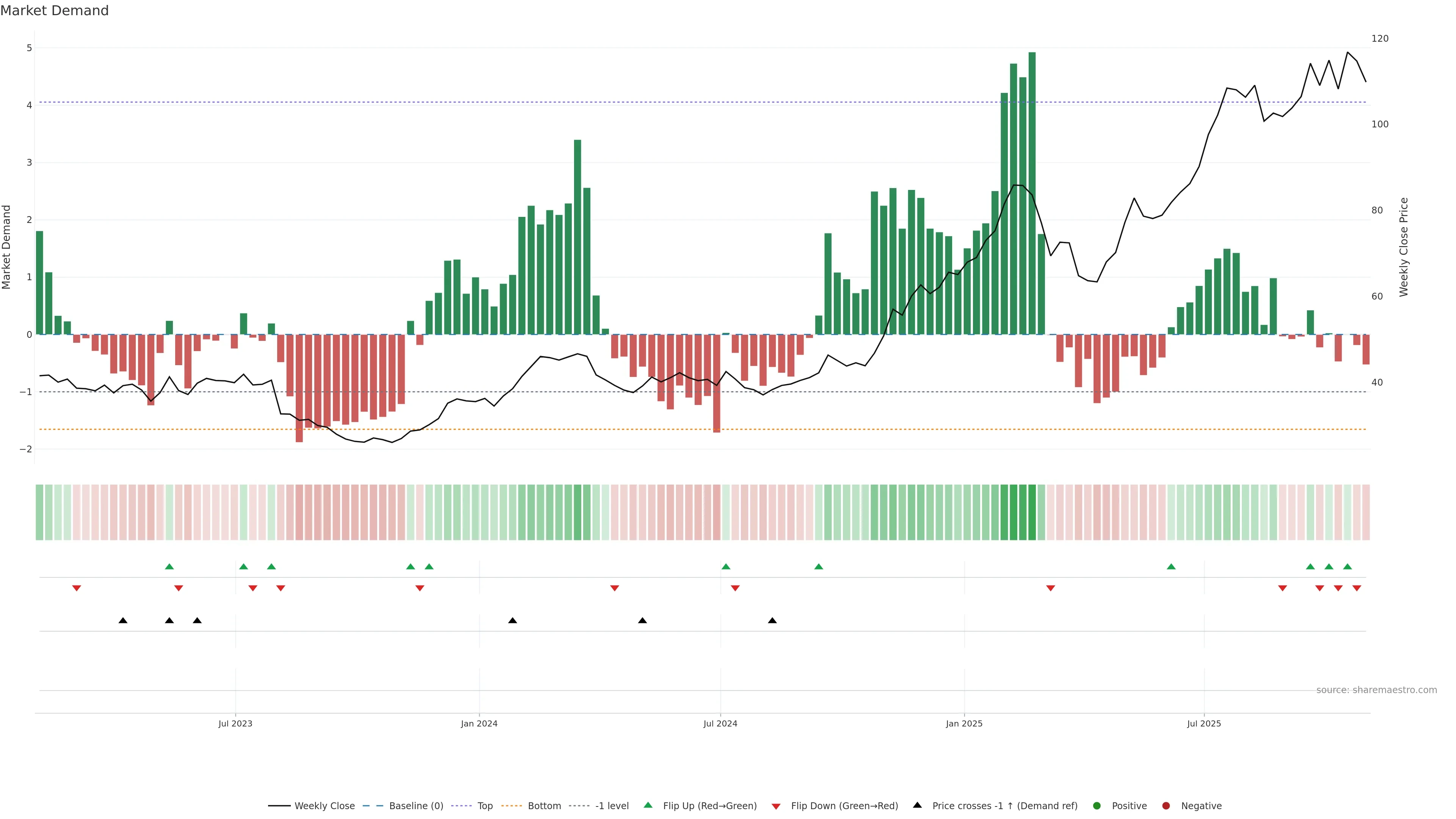Click the source: sharemaestro.com text
Viewport: 1456px width, 819px height.
tap(1376, 690)
